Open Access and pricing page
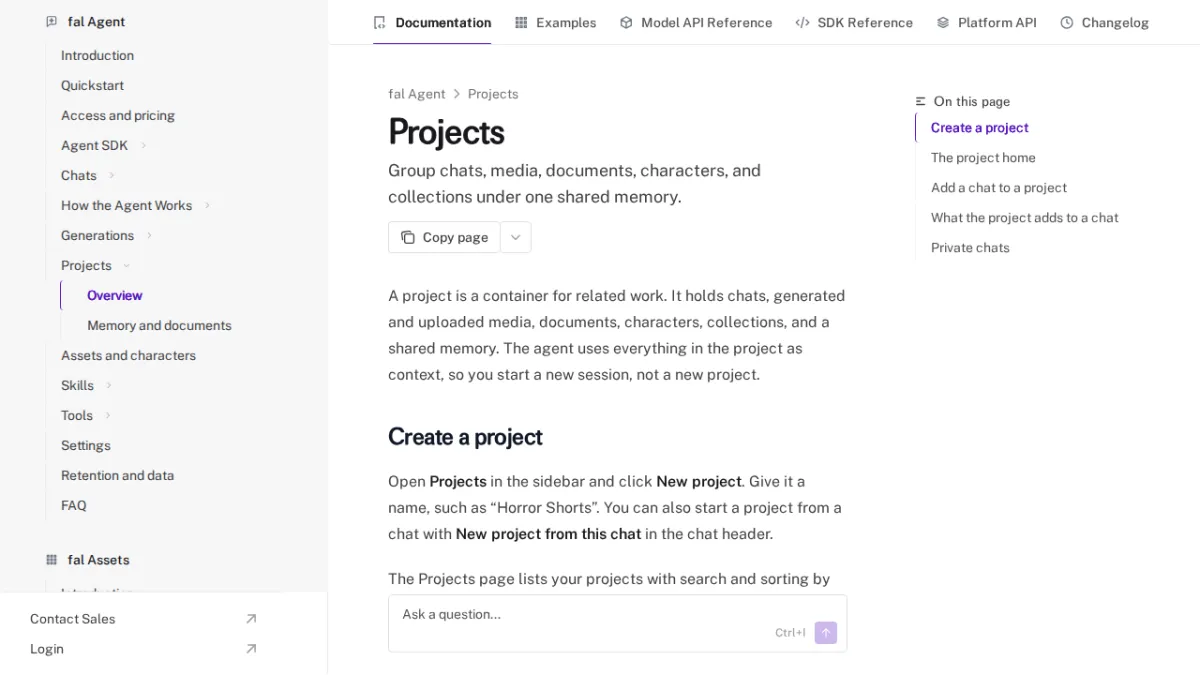This screenshot has height=675, width=1200. 118,115
